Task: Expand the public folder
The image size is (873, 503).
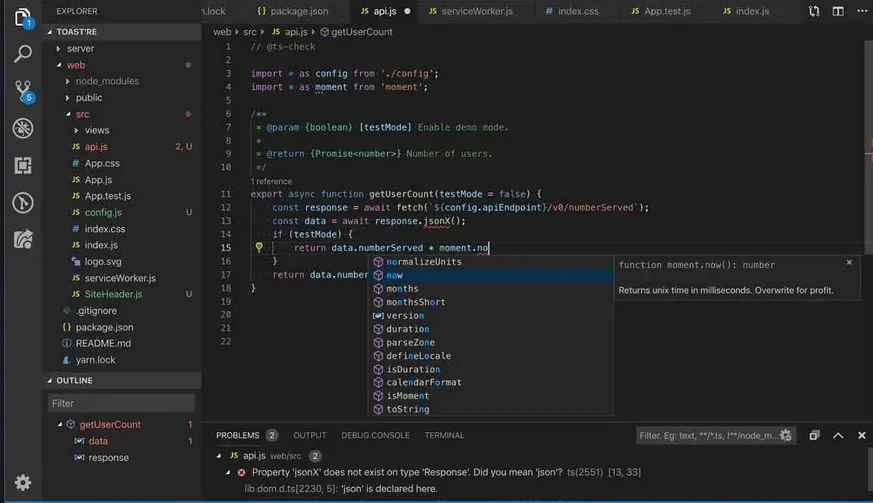Action: pos(67,97)
